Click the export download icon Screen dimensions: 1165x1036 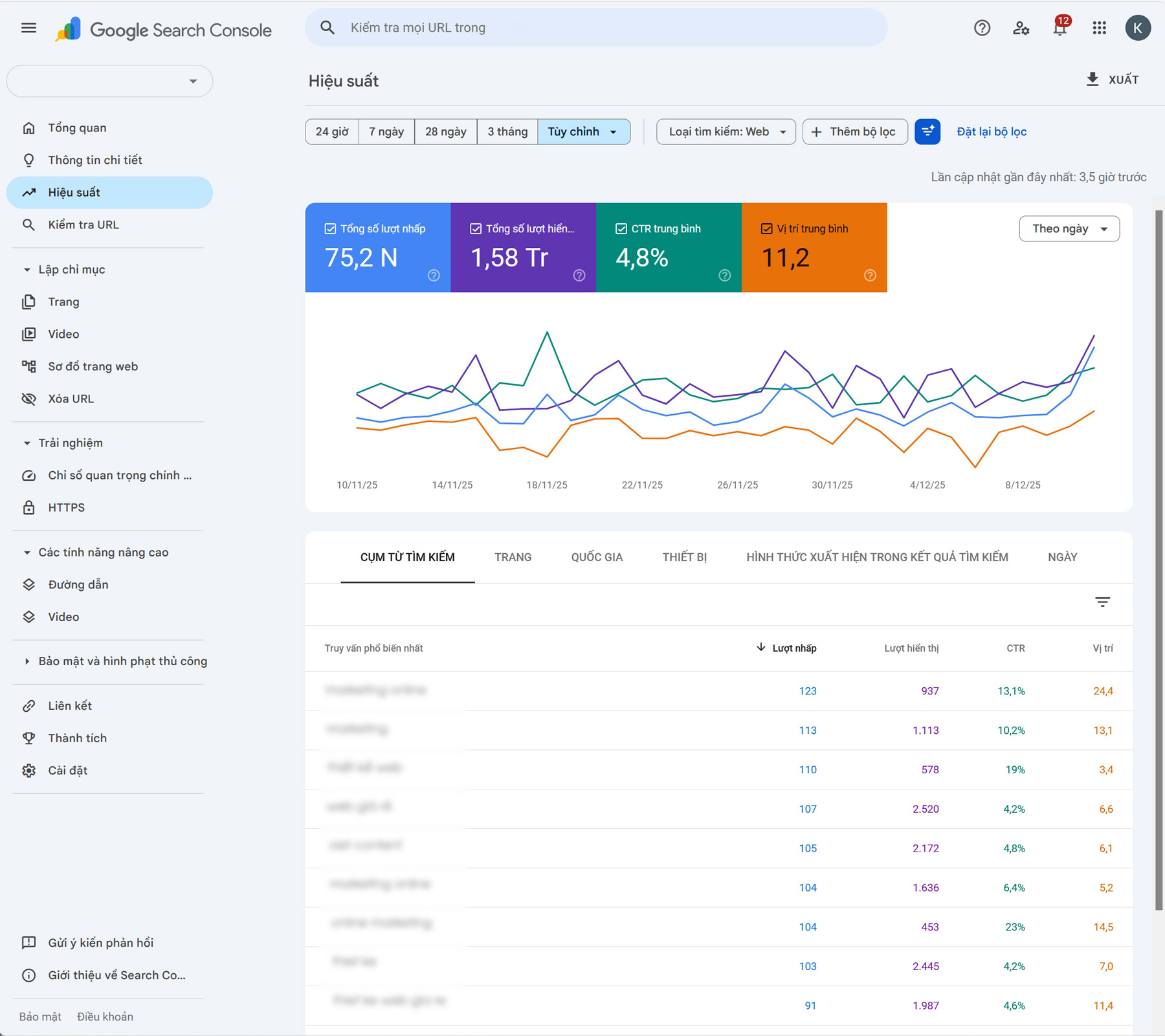point(1093,80)
